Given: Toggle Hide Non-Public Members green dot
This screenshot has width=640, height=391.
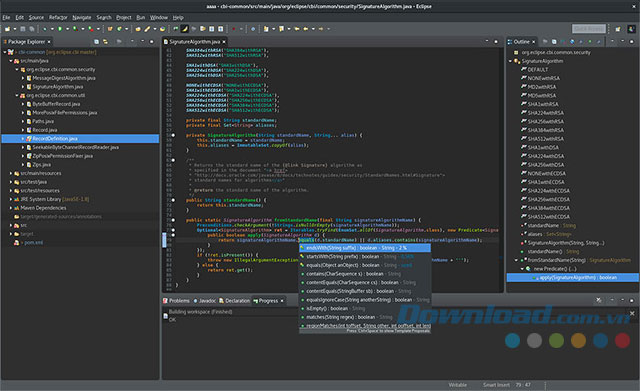Looking at the screenshot, I should 590,42.
